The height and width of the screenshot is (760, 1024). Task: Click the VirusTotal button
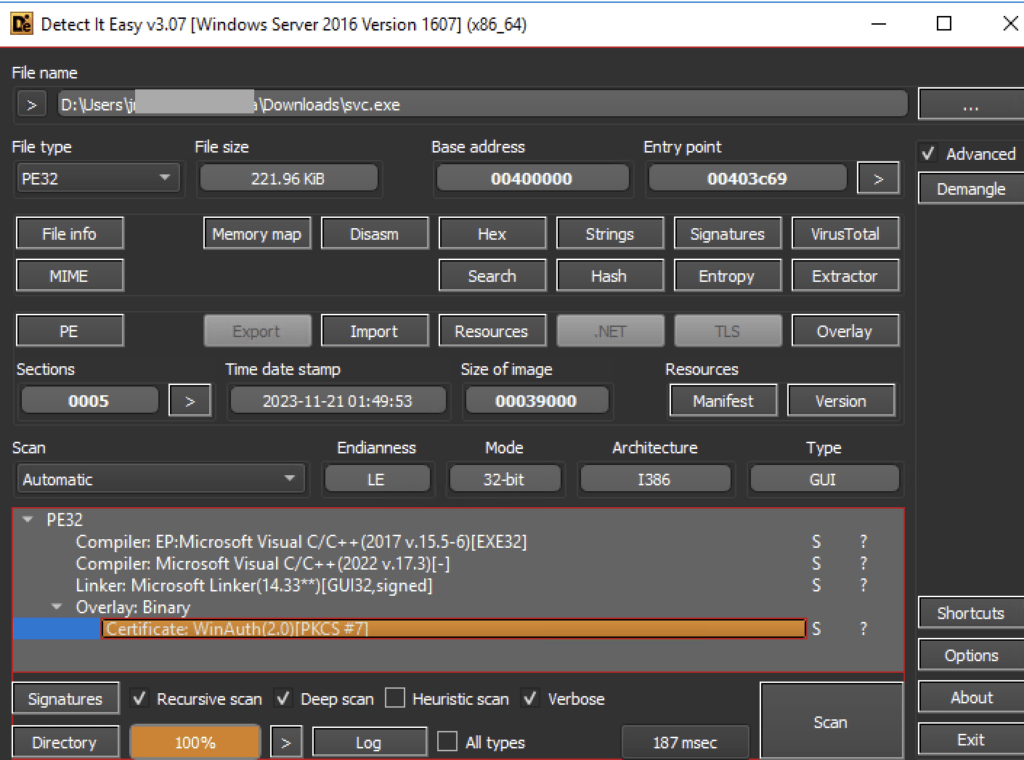[x=845, y=234]
